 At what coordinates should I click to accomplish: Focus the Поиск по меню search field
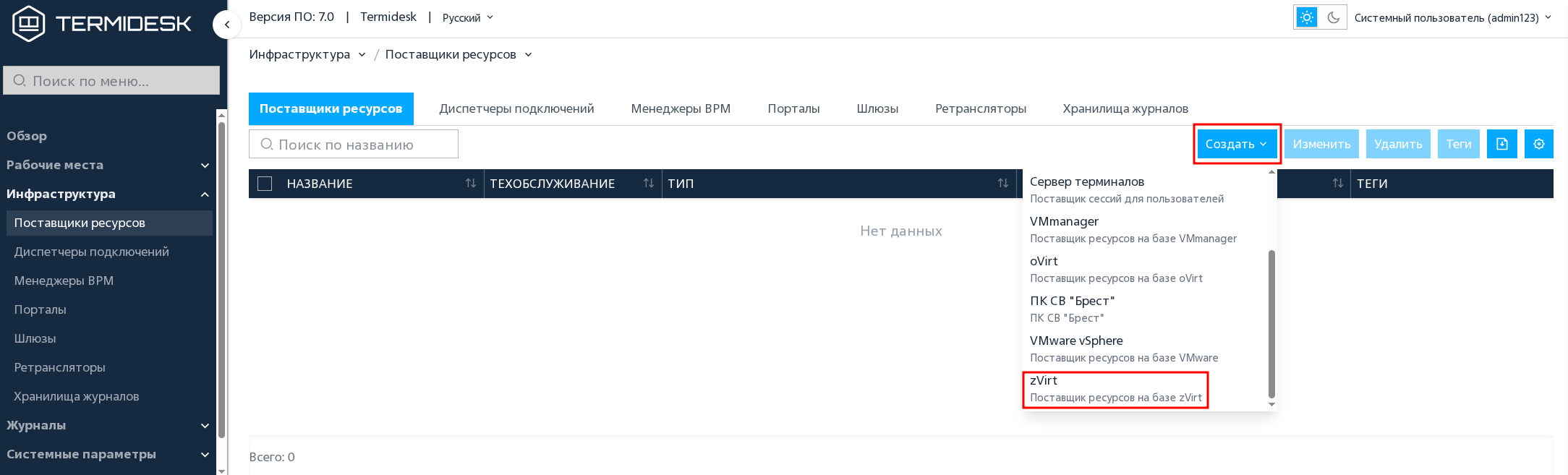coord(111,80)
